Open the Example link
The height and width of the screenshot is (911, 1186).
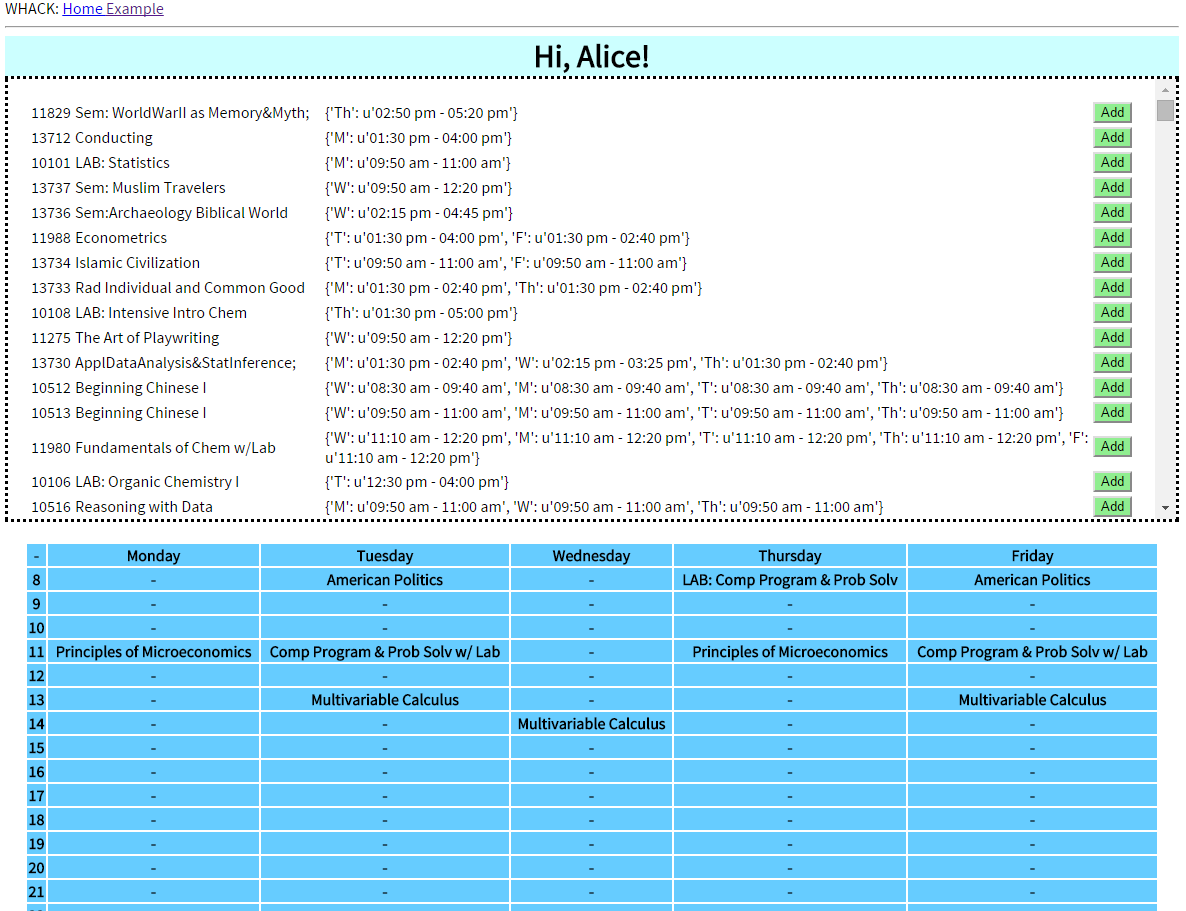(x=135, y=9)
